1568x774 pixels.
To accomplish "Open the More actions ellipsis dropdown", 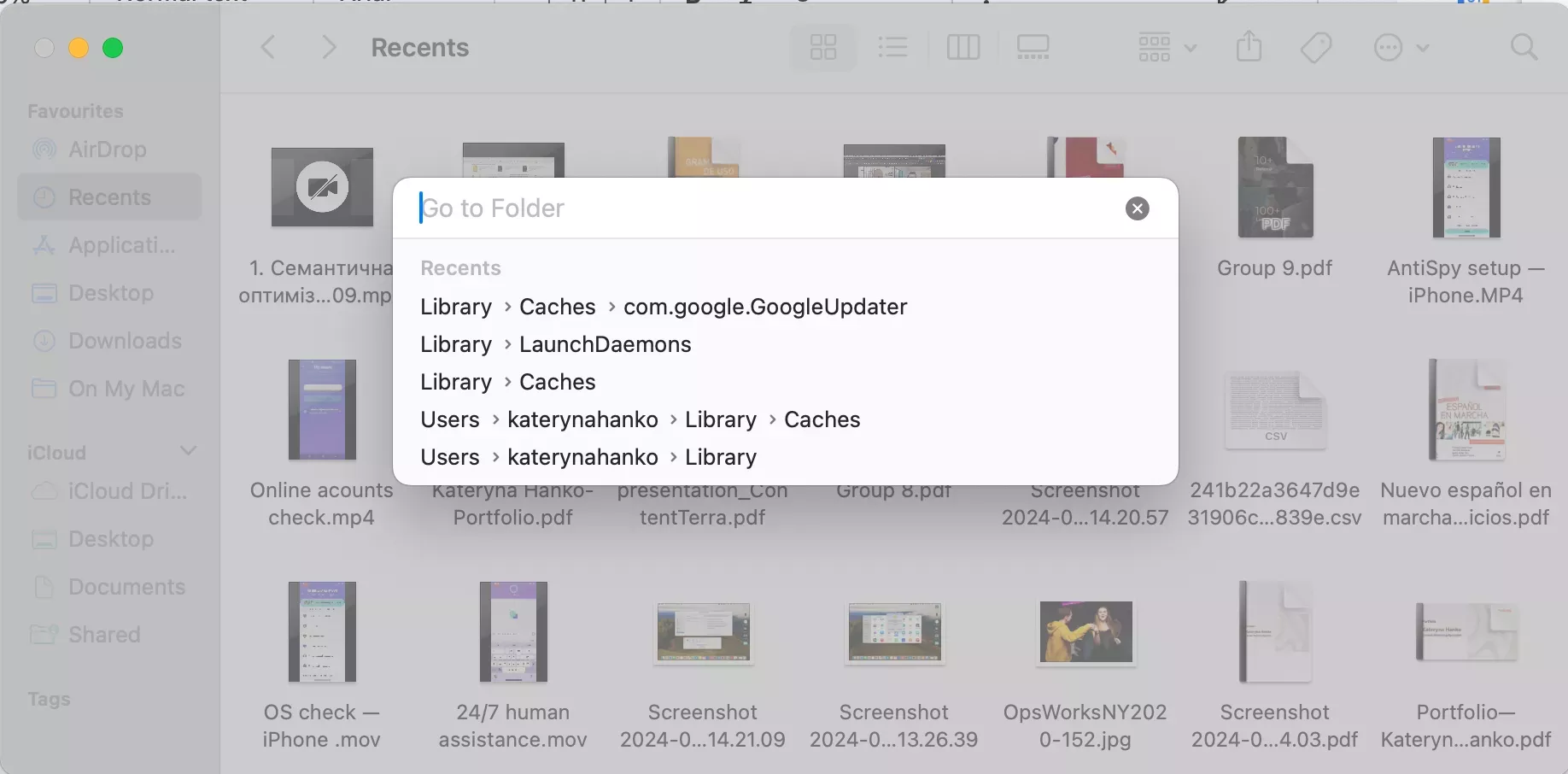I will [1401, 47].
